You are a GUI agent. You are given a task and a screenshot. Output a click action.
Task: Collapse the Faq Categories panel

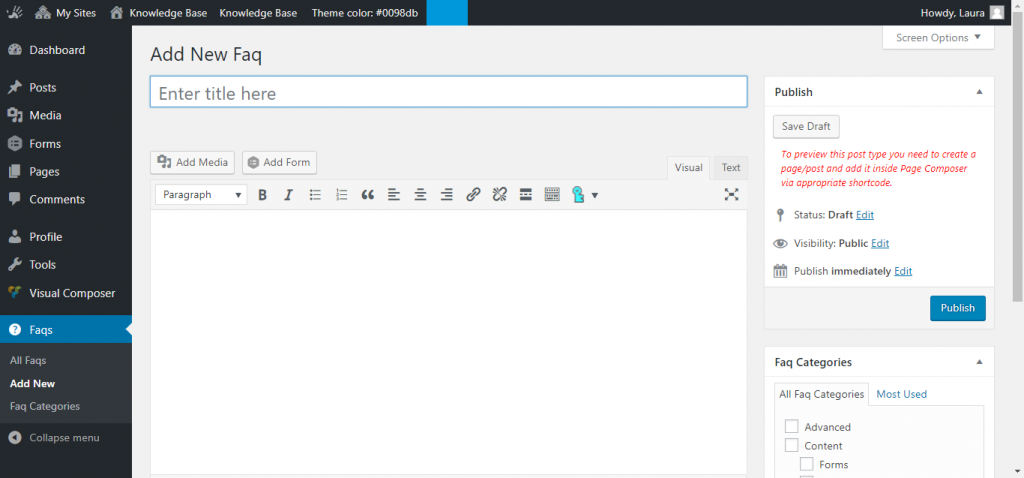979,362
